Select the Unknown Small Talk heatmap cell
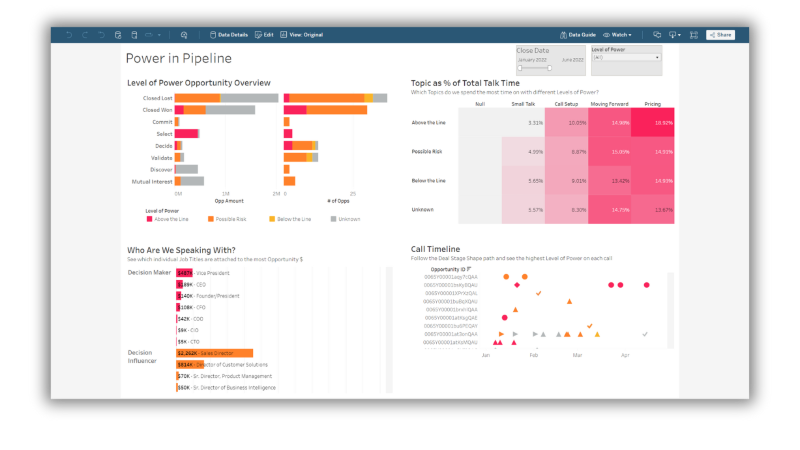 523,210
